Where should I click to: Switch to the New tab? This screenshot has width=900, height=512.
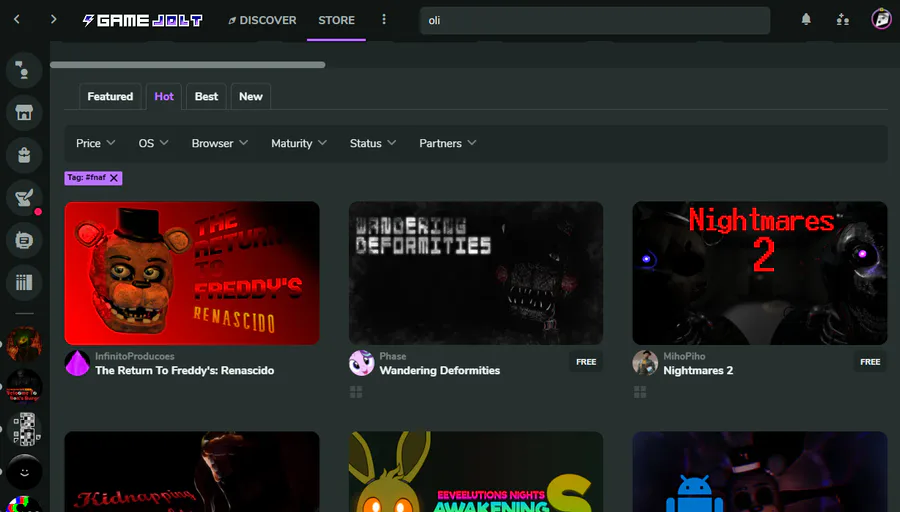coord(251,96)
